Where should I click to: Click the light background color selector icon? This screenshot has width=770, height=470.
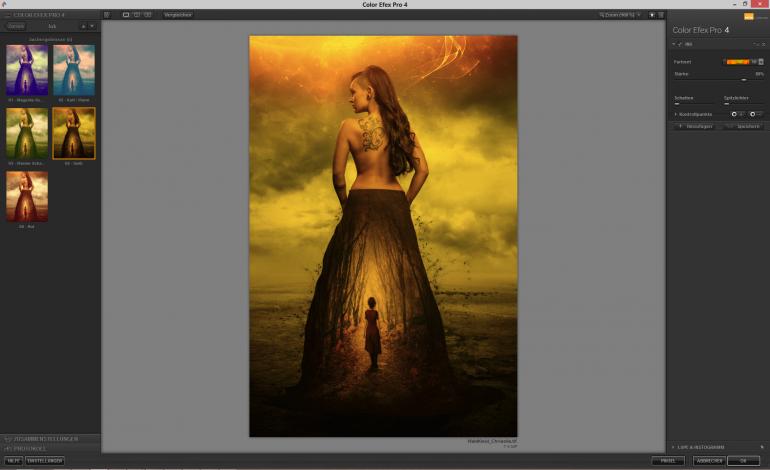[652, 15]
